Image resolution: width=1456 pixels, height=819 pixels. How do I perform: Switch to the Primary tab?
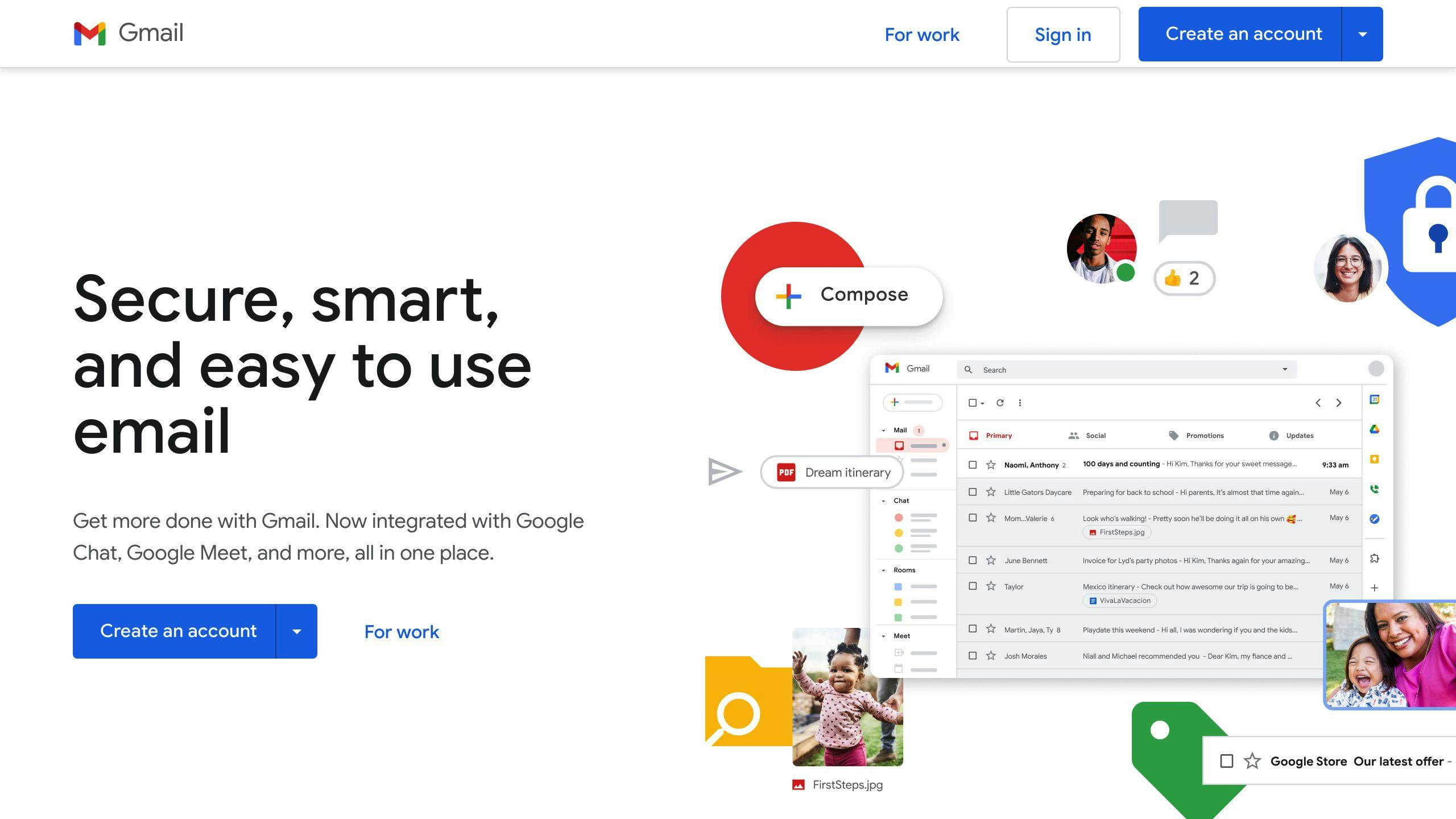pyautogui.click(x=990, y=436)
